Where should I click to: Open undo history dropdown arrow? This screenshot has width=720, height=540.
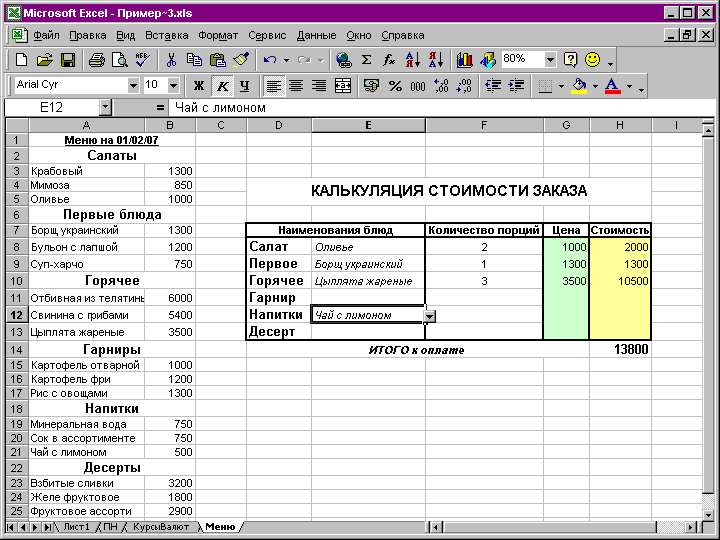click(x=286, y=60)
